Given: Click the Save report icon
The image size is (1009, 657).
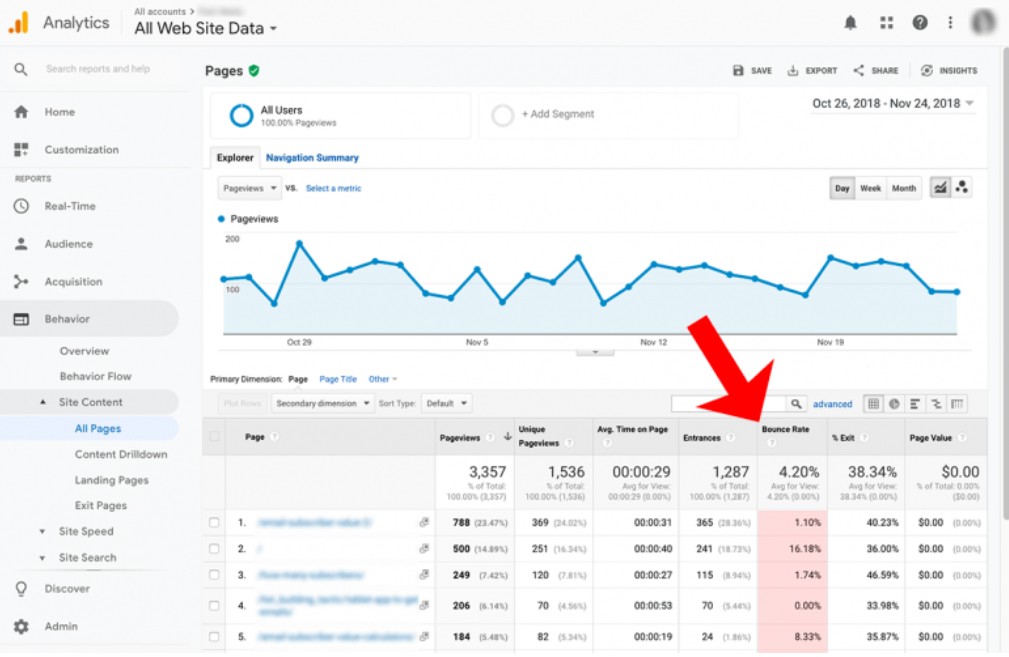Looking at the screenshot, I should point(738,71).
